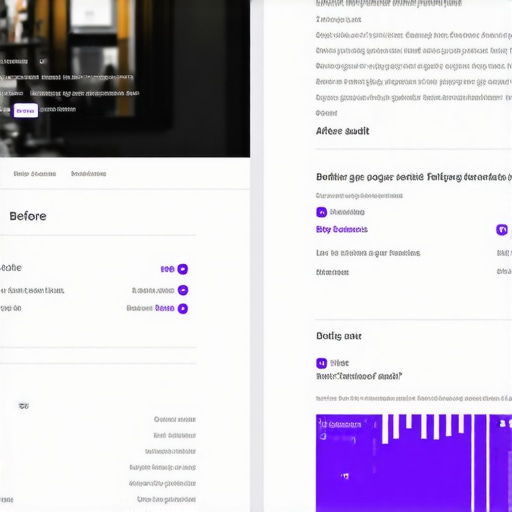Click the small white marker inside the purple chart
The width and height of the screenshot is (512, 512).
pos(345,476)
